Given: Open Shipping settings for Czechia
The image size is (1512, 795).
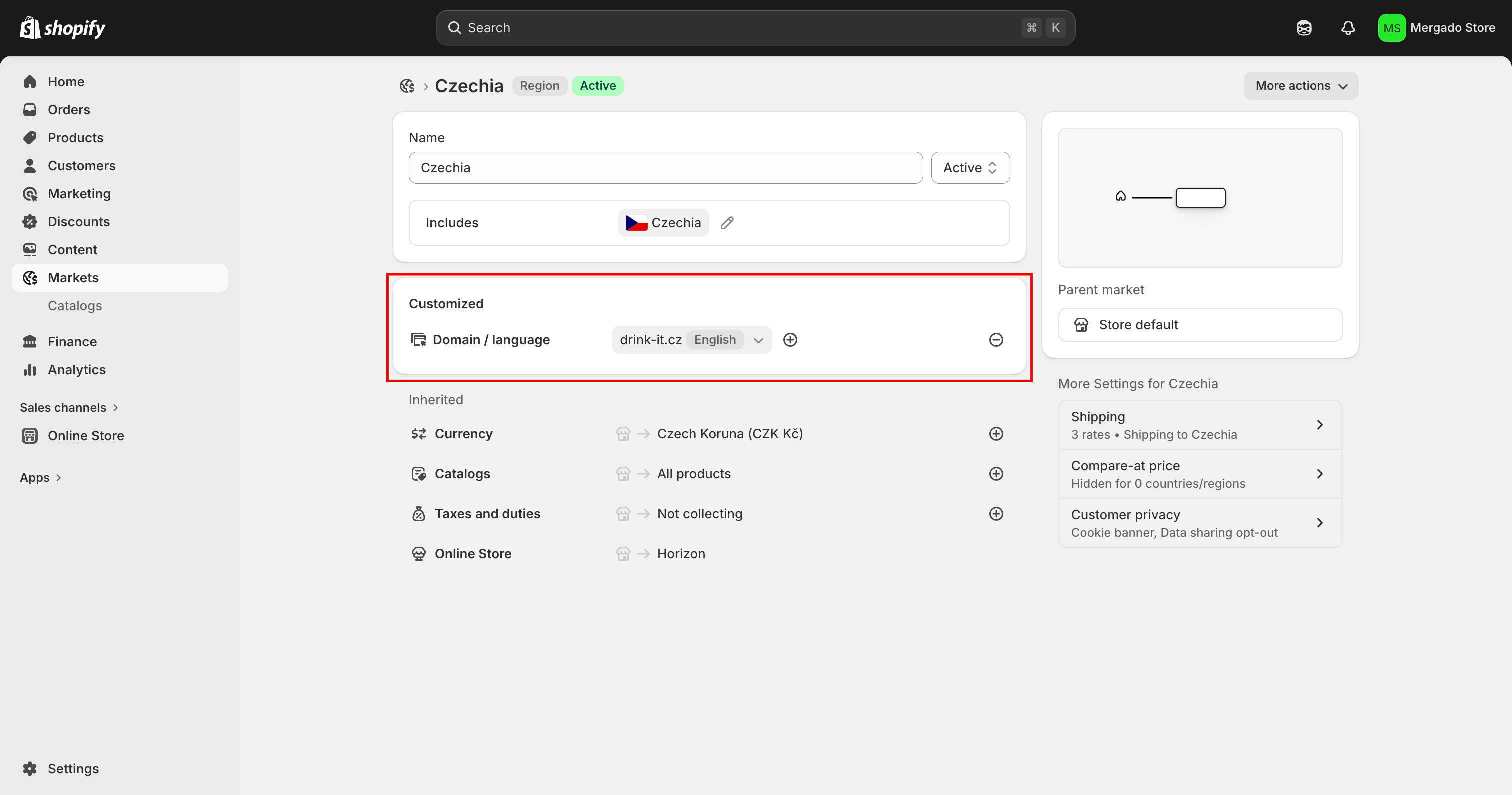Looking at the screenshot, I should [x=1199, y=425].
